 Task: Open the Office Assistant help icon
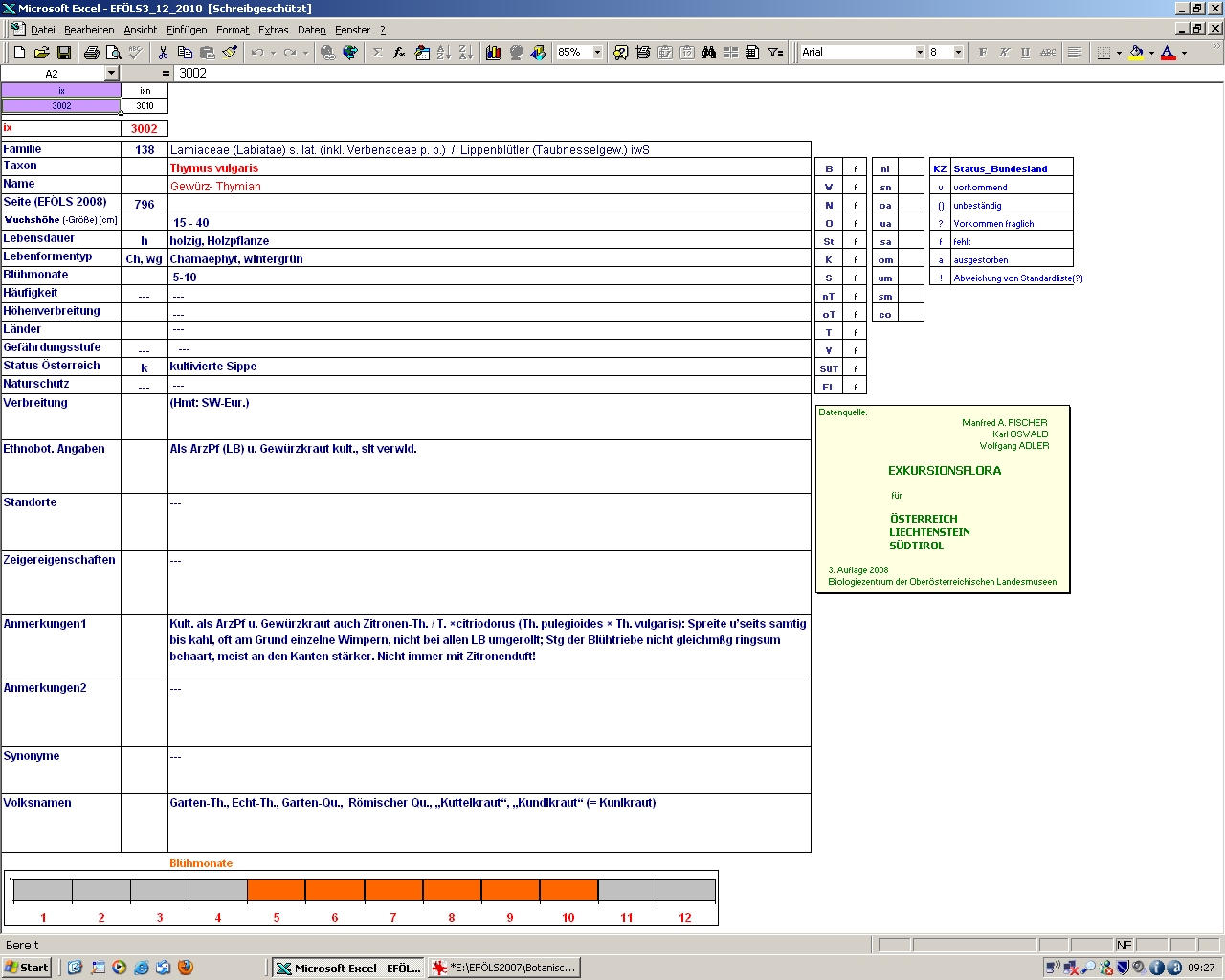(x=621, y=53)
